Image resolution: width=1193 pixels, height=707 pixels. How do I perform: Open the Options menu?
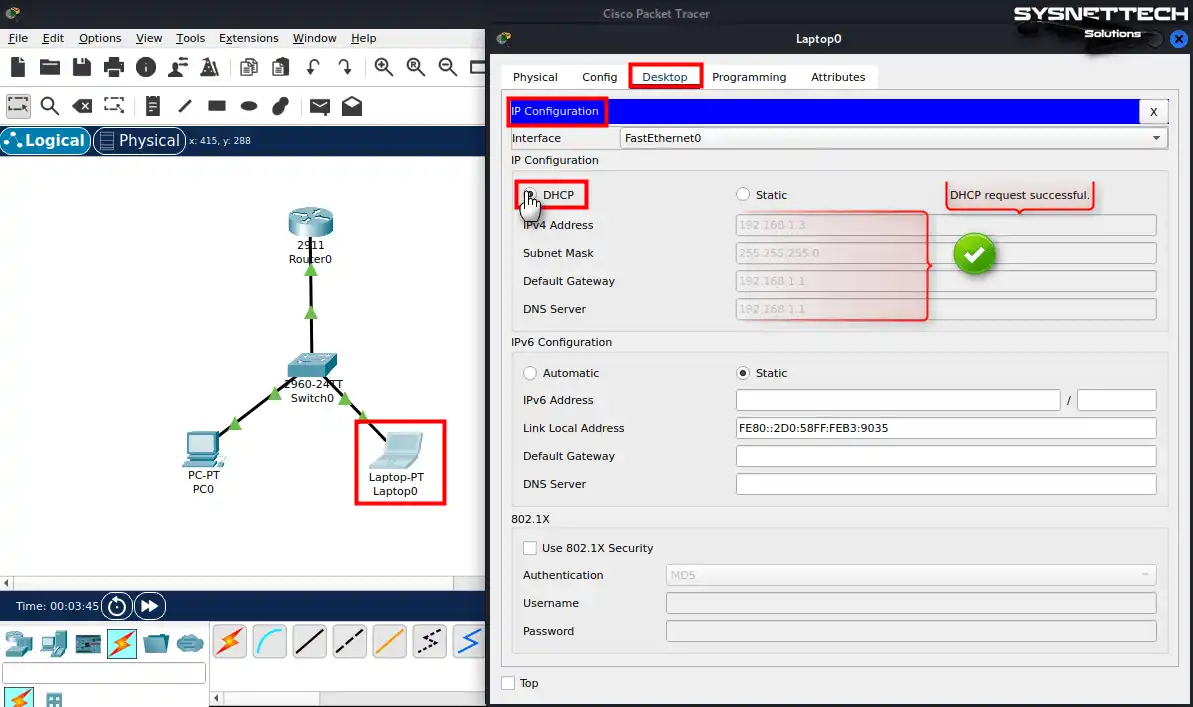pos(100,38)
